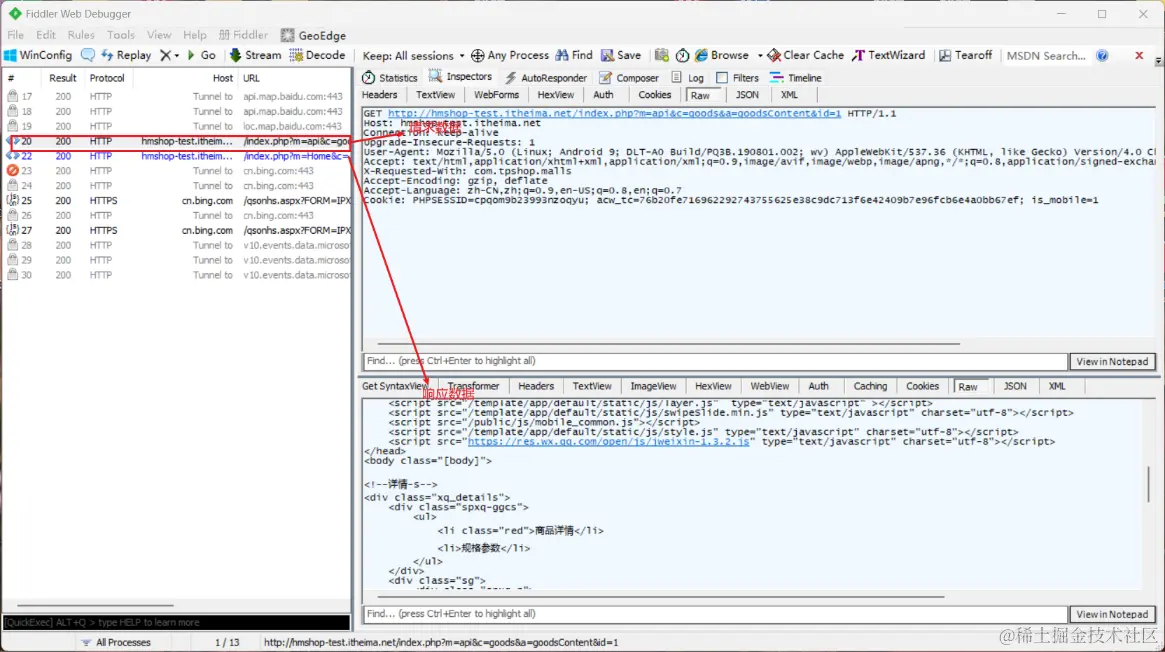
Task: Toggle Decode option in toolbar
Action: click(x=317, y=55)
